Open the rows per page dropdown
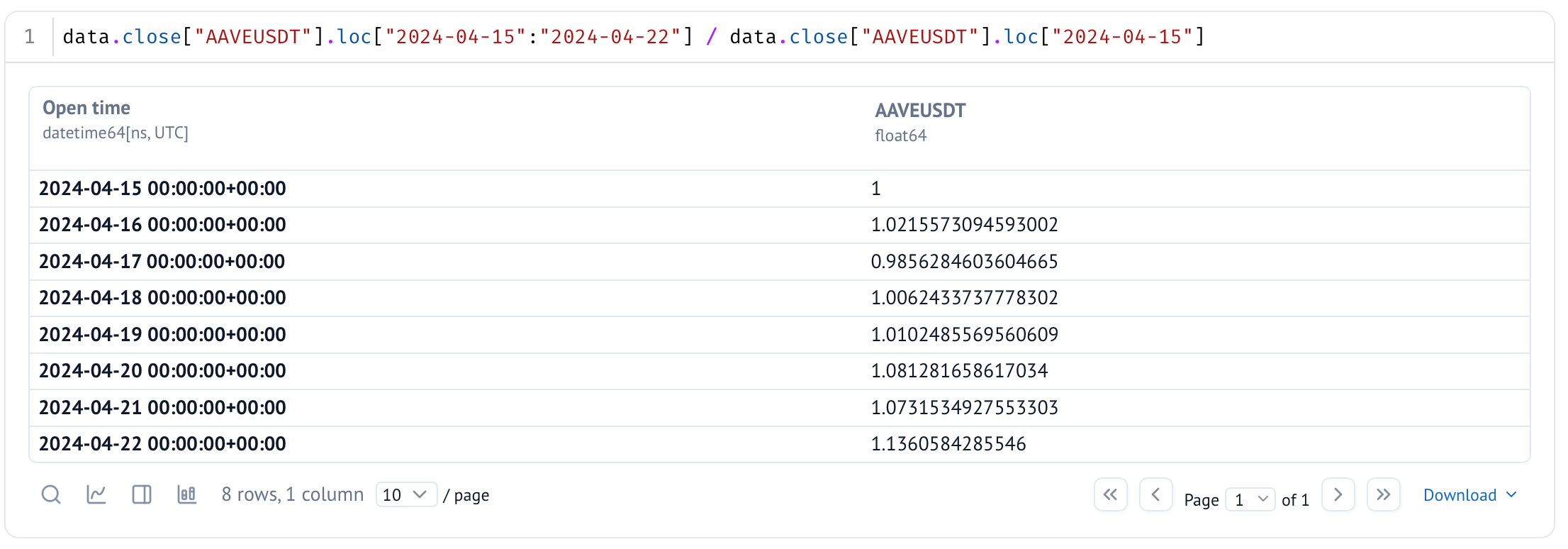The image size is (1568, 549). click(406, 494)
